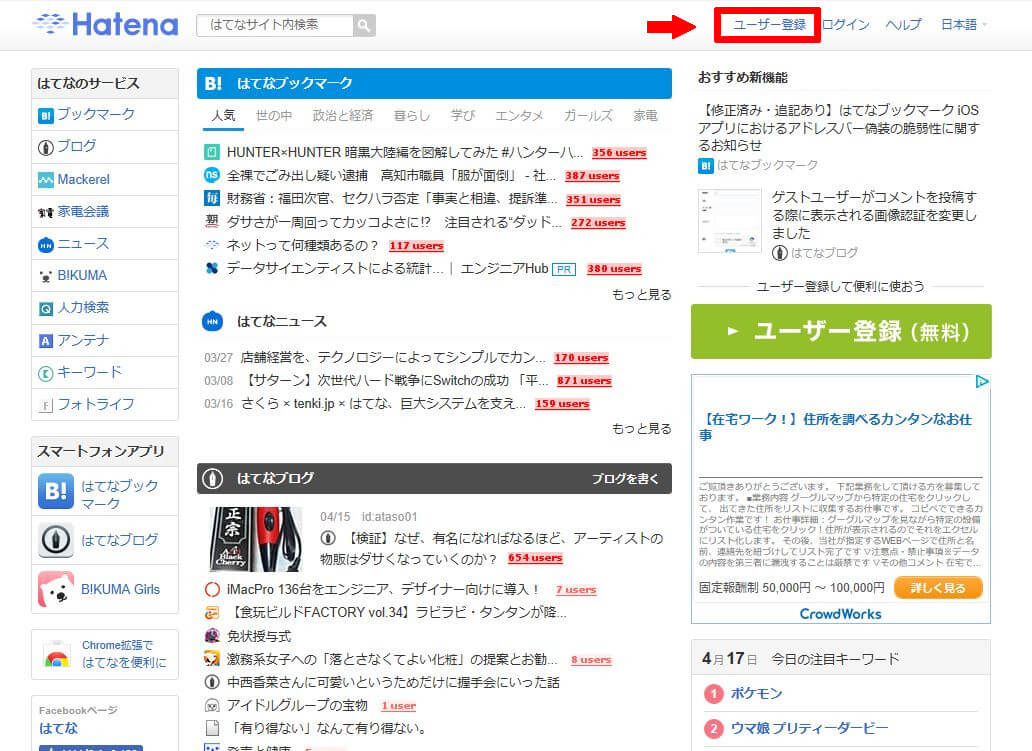1032x751 pixels.
Task: Click the ゲストユーザー announcement thumbnail
Action: pyautogui.click(x=729, y=222)
